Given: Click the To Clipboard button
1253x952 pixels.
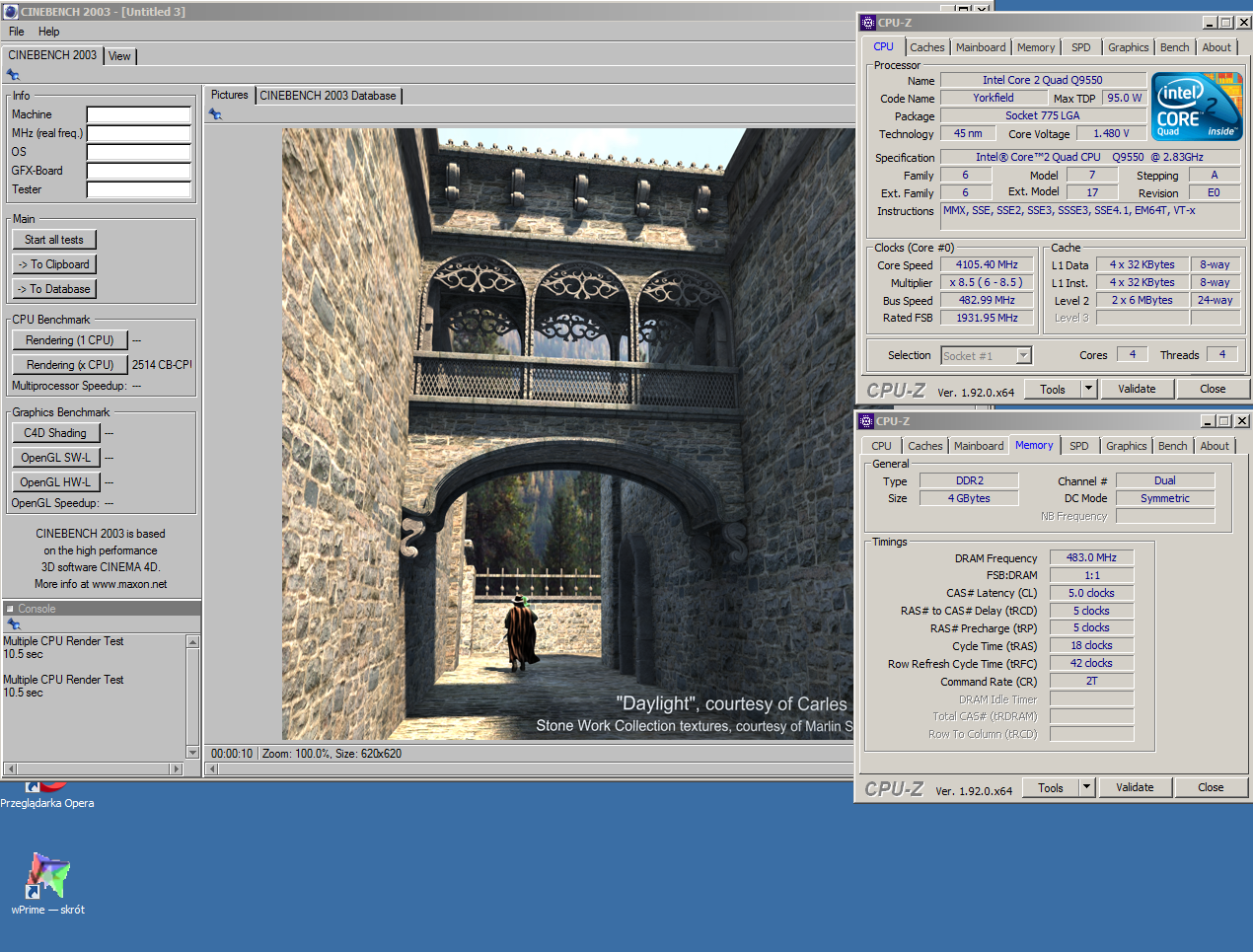Looking at the screenshot, I should pyautogui.click(x=54, y=264).
